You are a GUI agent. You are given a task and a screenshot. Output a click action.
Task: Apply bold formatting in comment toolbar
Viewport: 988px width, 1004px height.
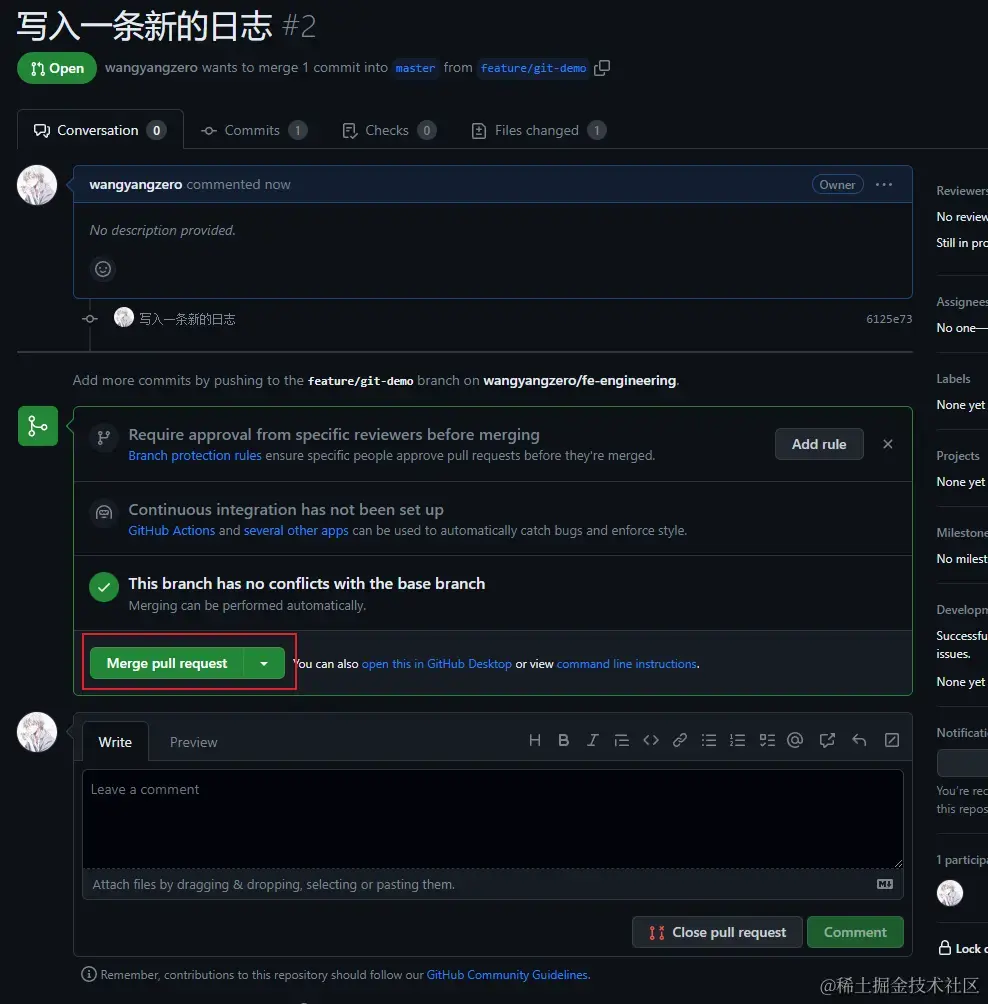[563, 741]
